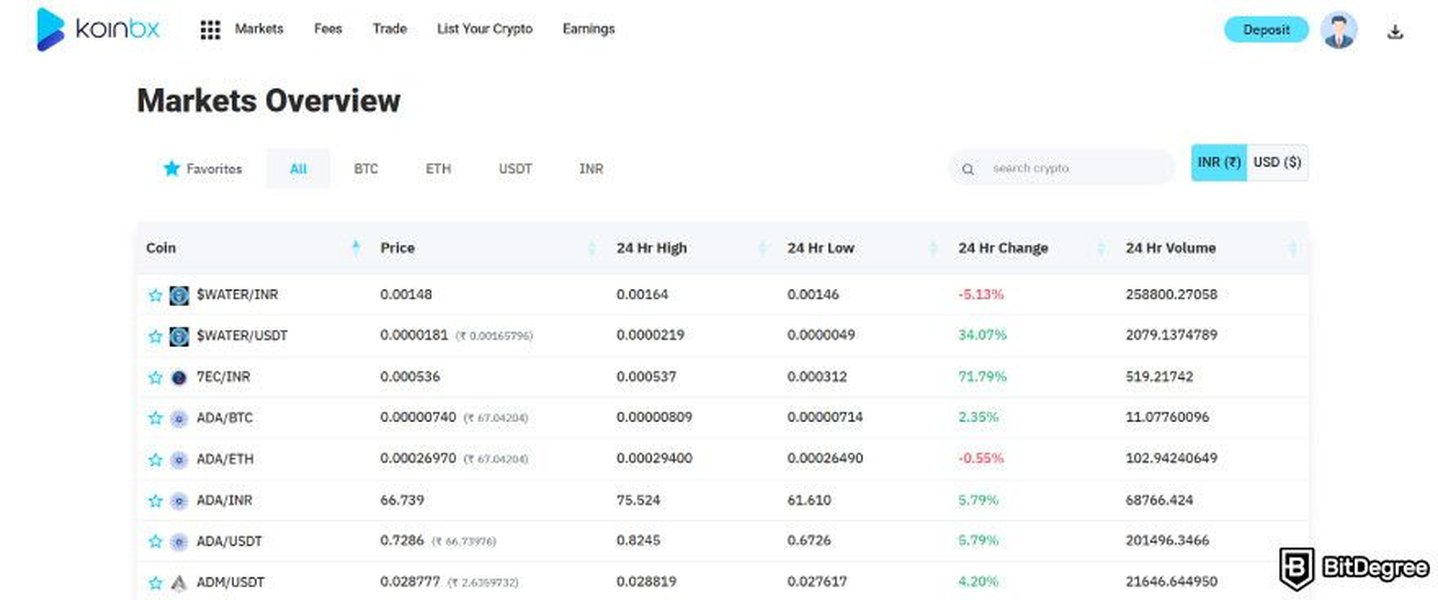Image resolution: width=1438 pixels, height=600 pixels.
Task: Filter markets by USDT tab
Action: point(515,169)
